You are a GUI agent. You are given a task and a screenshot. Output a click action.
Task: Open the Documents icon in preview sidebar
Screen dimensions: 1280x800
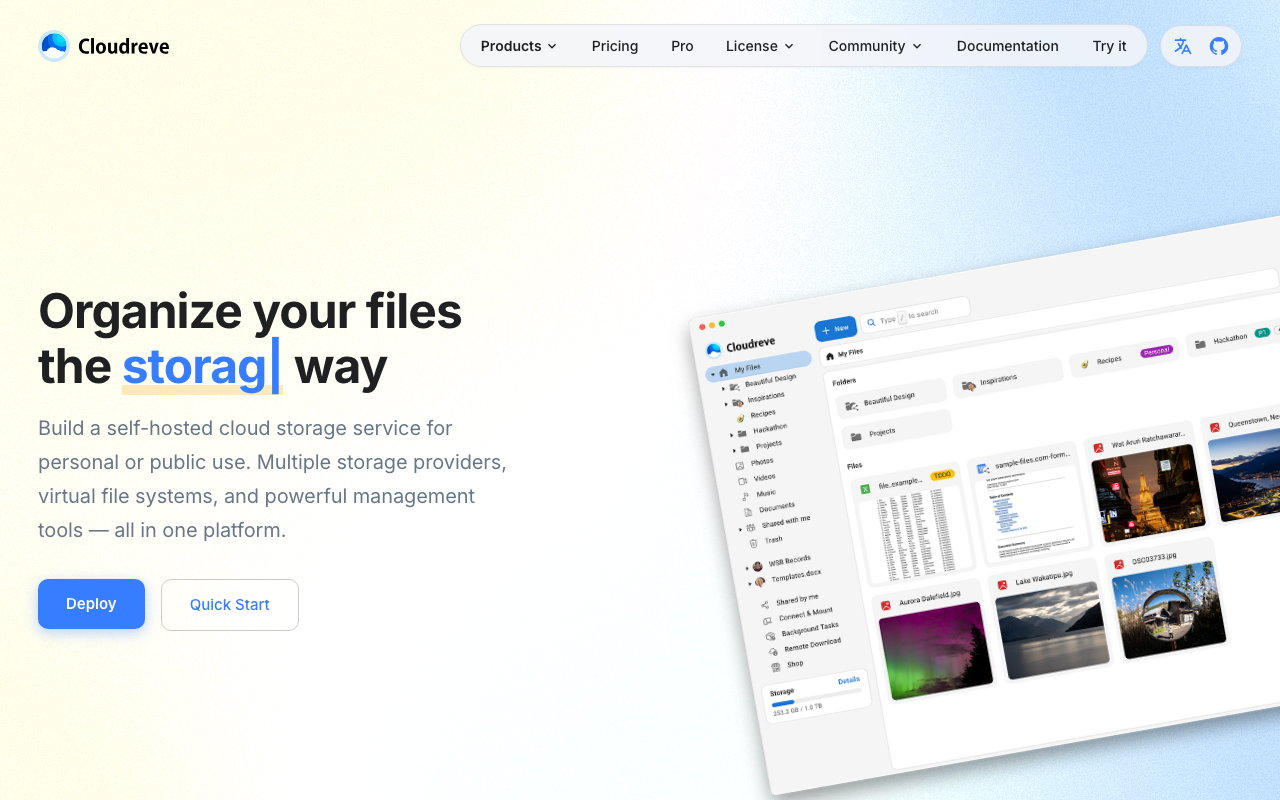[x=748, y=511]
